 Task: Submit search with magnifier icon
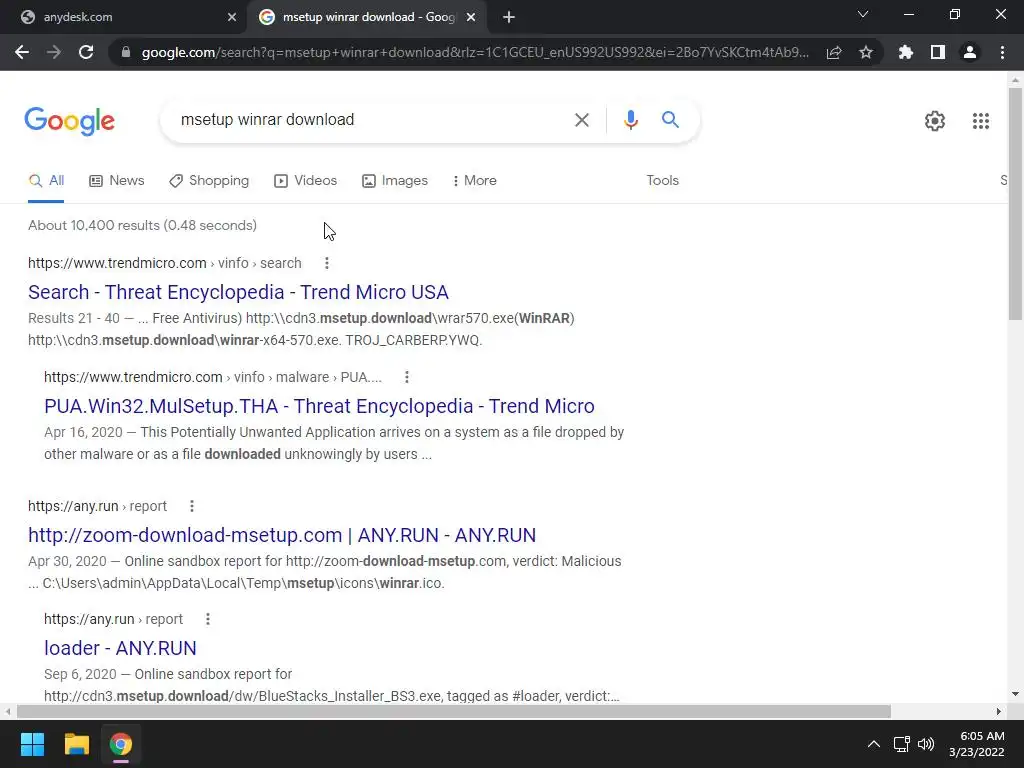click(670, 120)
